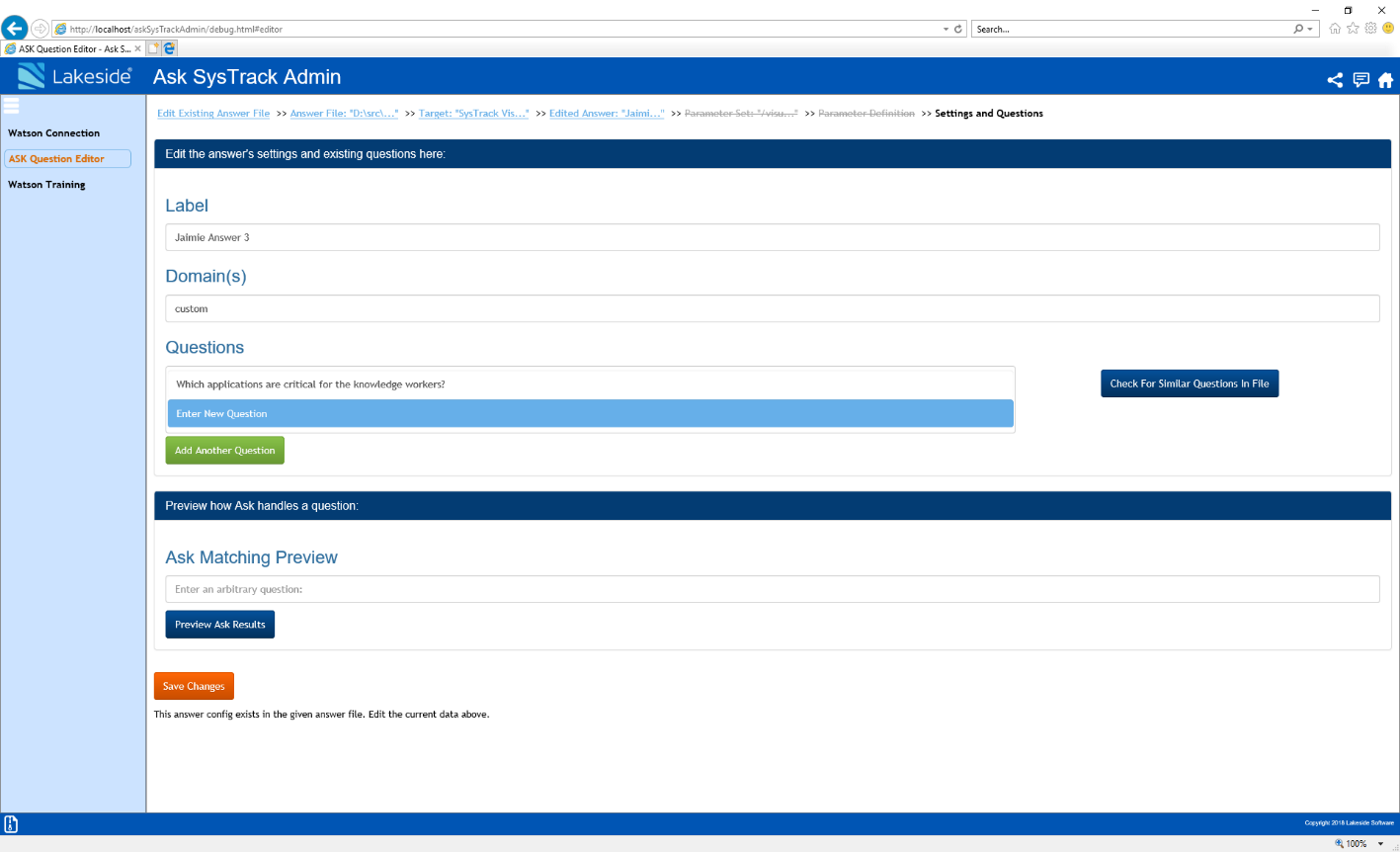
Task: Click the Save Changes button
Action: tap(193, 686)
